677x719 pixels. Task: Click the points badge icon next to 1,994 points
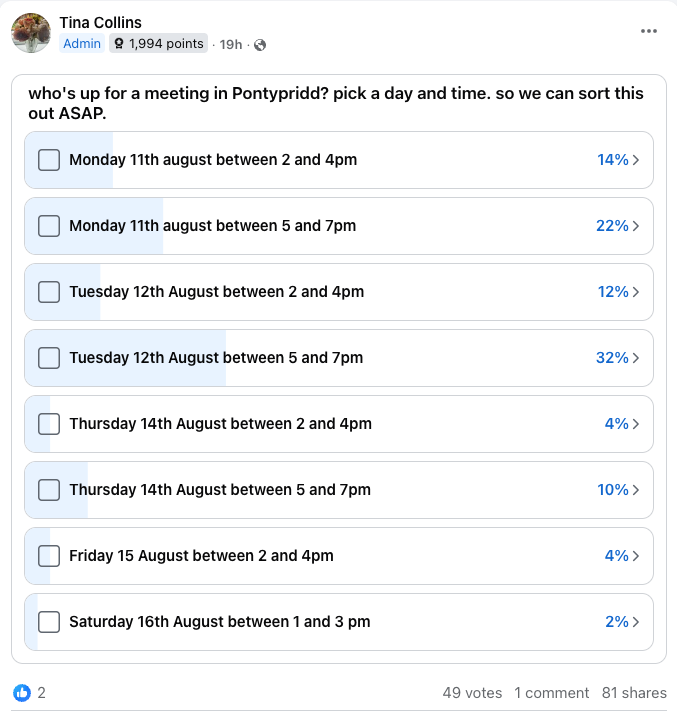coord(119,44)
